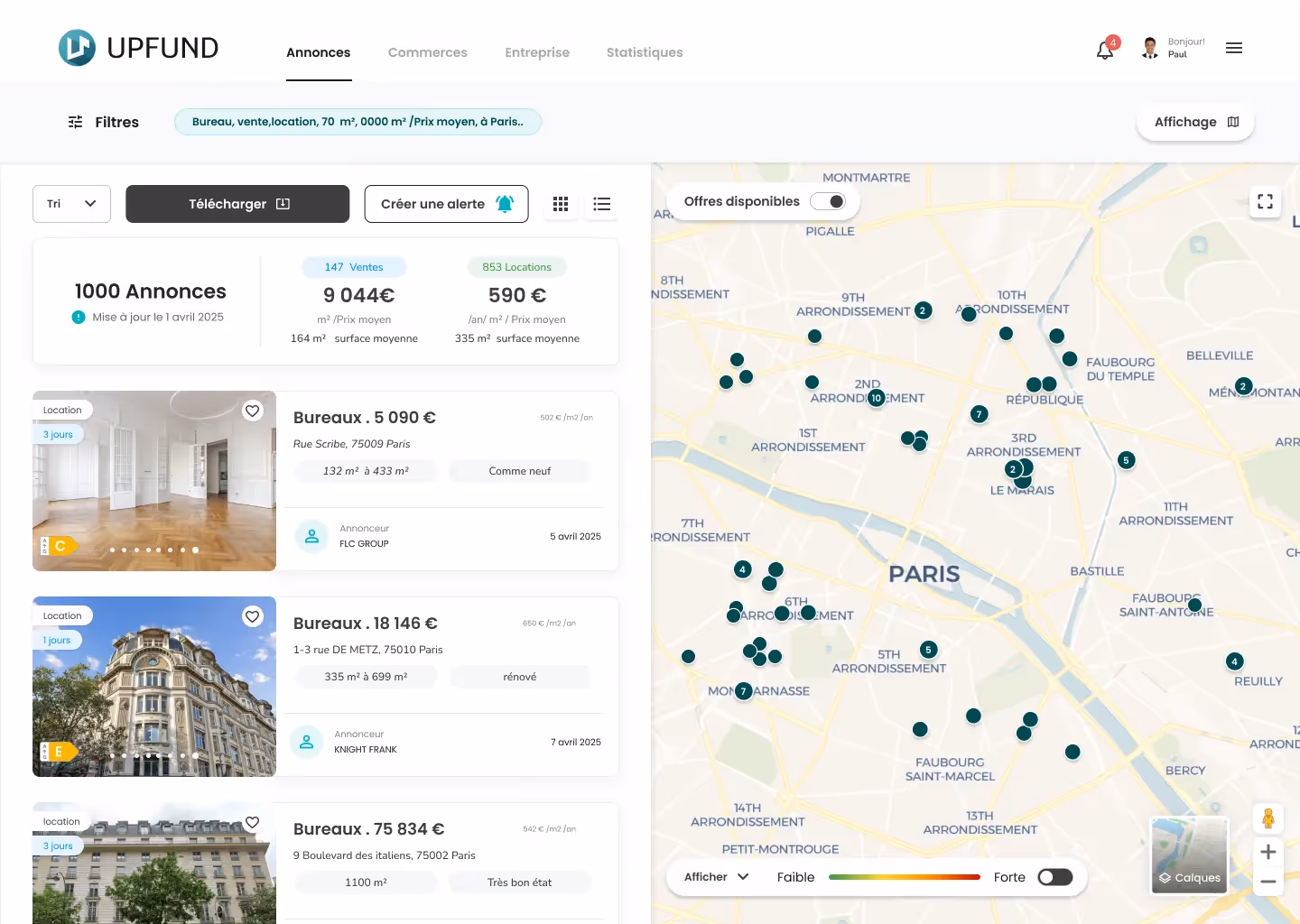Open Bureaux 5 090 € listing title
The width and height of the screenshot is (1300, 924).
(x=365, y=418)
